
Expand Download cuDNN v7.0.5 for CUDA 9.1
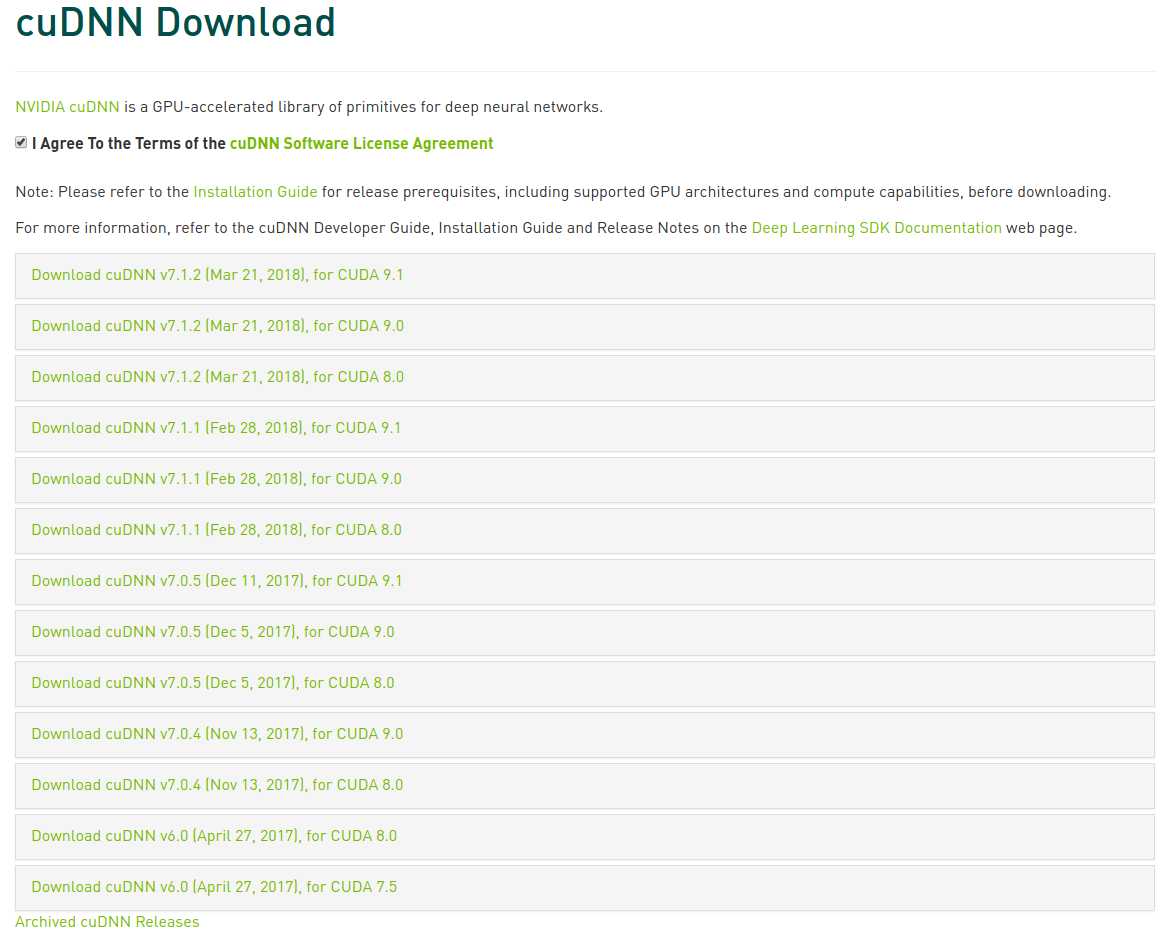[584, 582]
